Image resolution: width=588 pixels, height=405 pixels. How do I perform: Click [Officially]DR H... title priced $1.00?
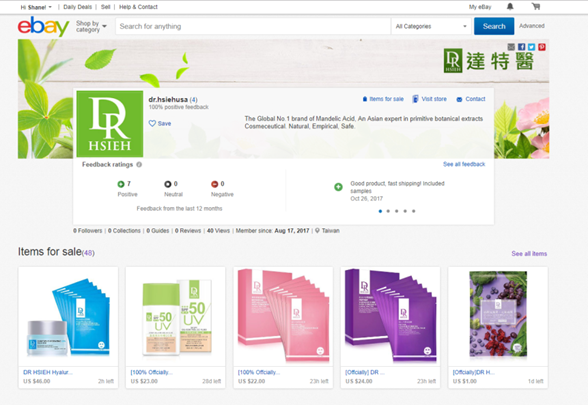[x=474, y=372]
